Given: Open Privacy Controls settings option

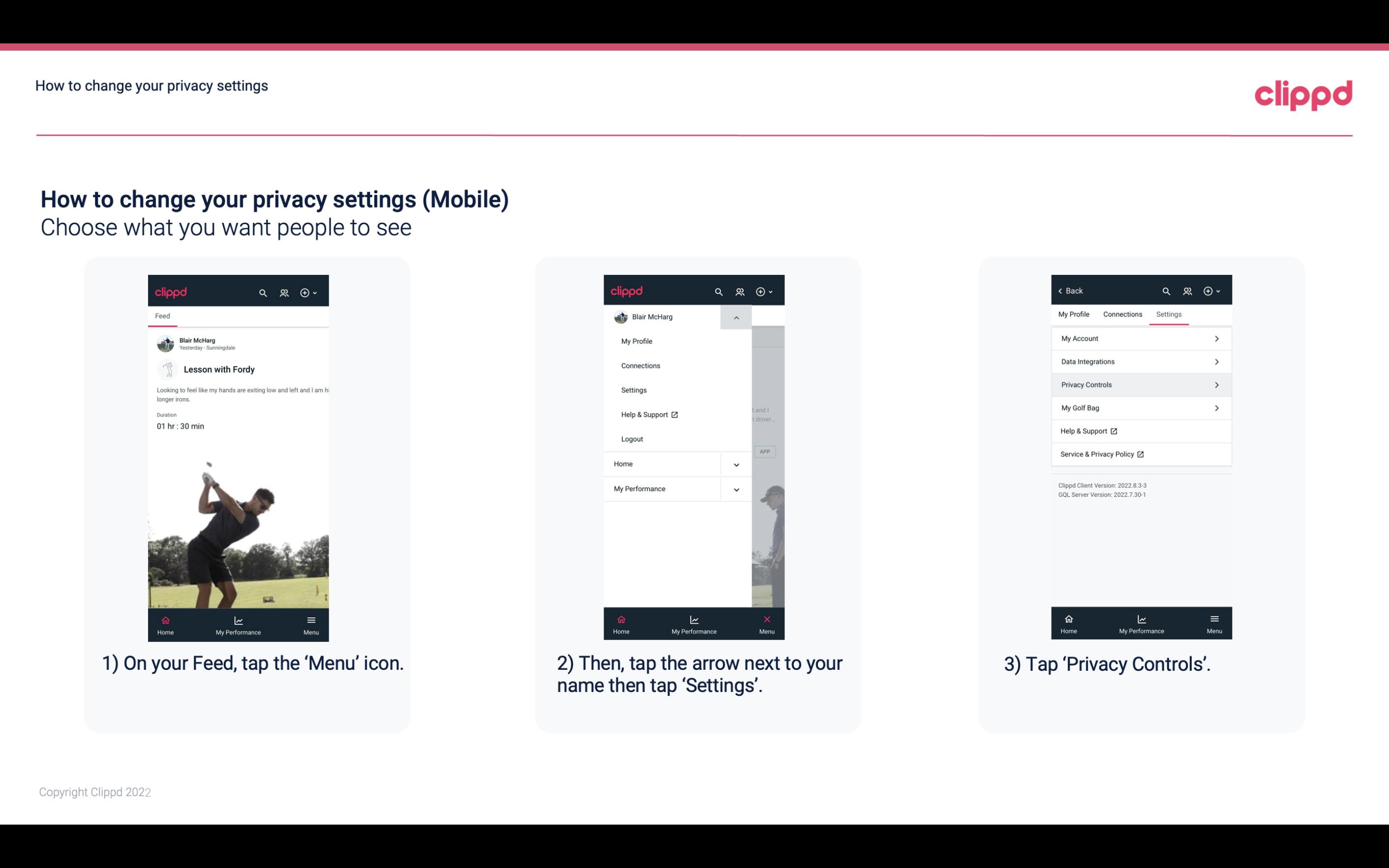Looking at the screenshot, I should pyautogui.click(x=1140, y=384).
